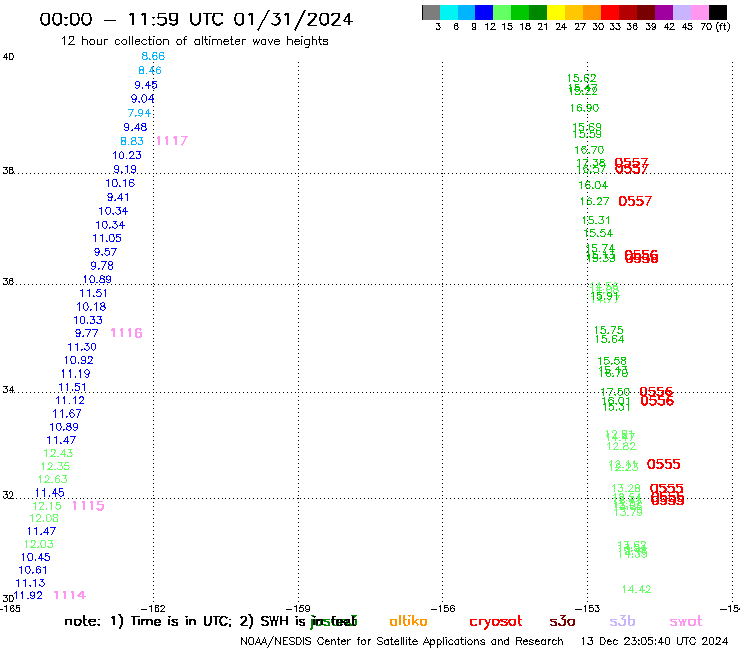
Task: Select the yellow swatch in the legend bar
Action: (556, 12)
